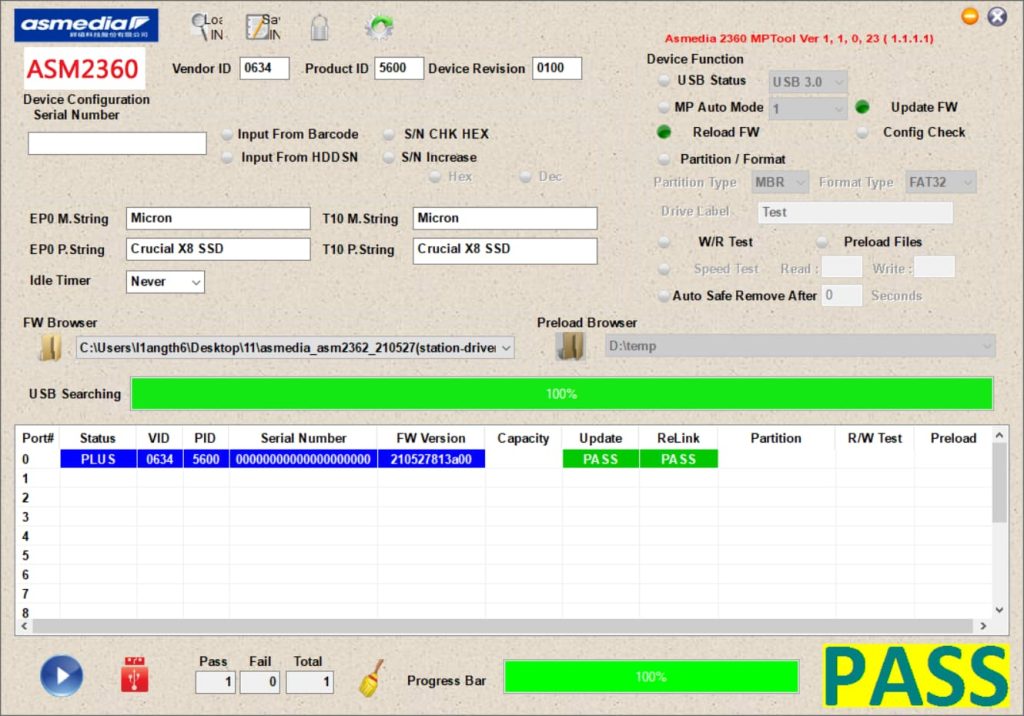
Task: Enable the Update FW option
Action: point(862,107)
